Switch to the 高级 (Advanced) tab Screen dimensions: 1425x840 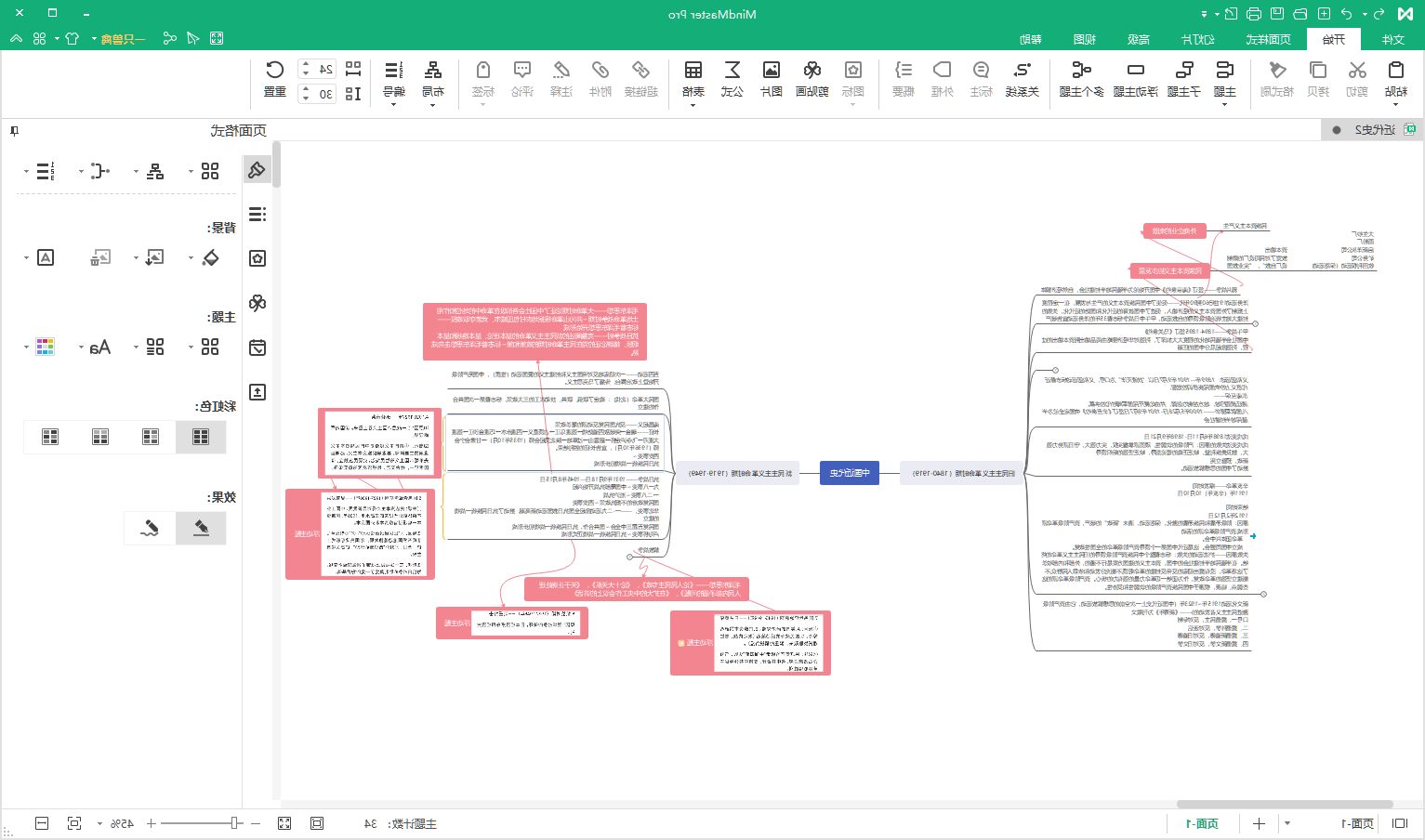coord(1139,39)
